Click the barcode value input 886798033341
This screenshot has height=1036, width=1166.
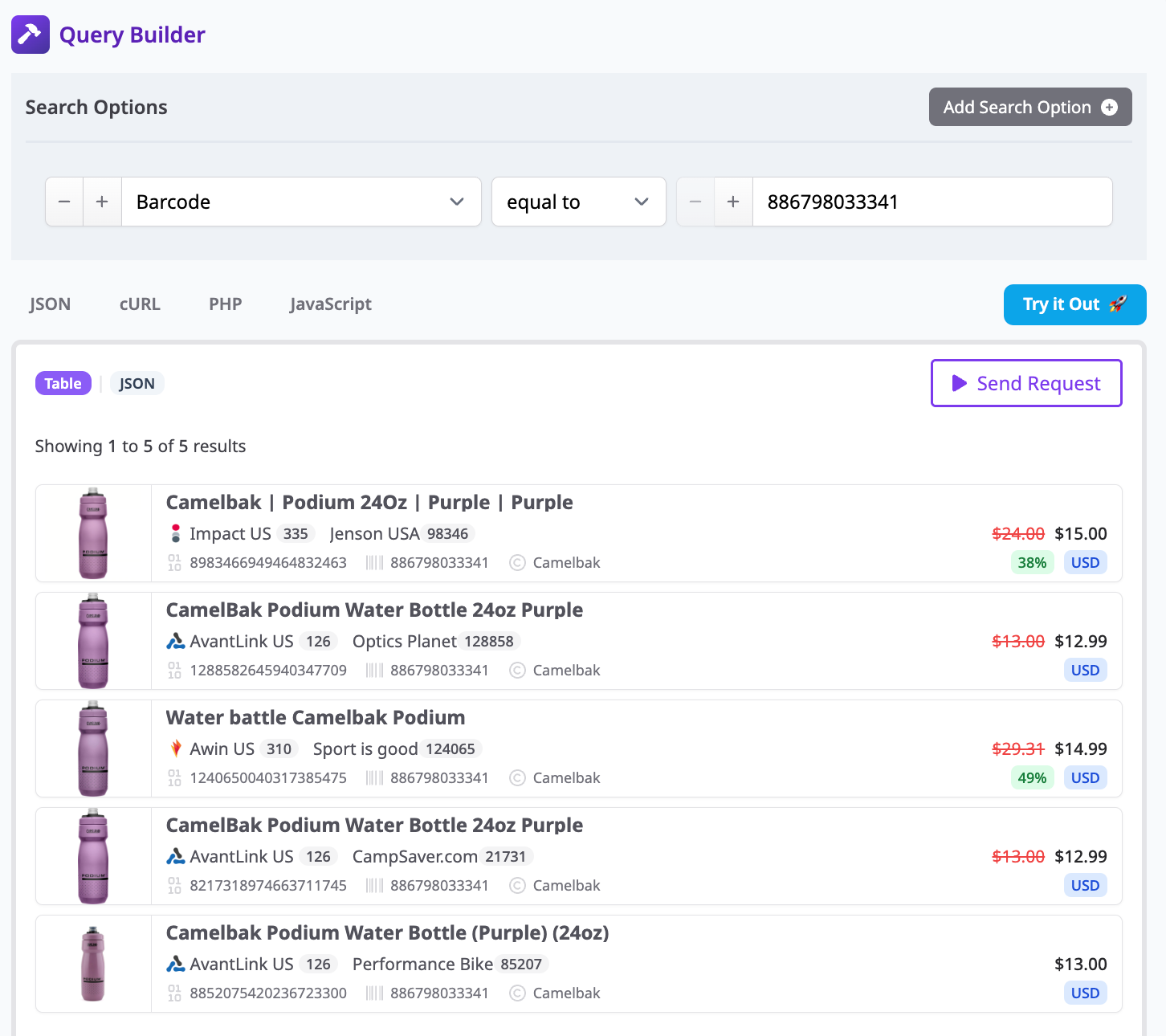pos(932,202)
